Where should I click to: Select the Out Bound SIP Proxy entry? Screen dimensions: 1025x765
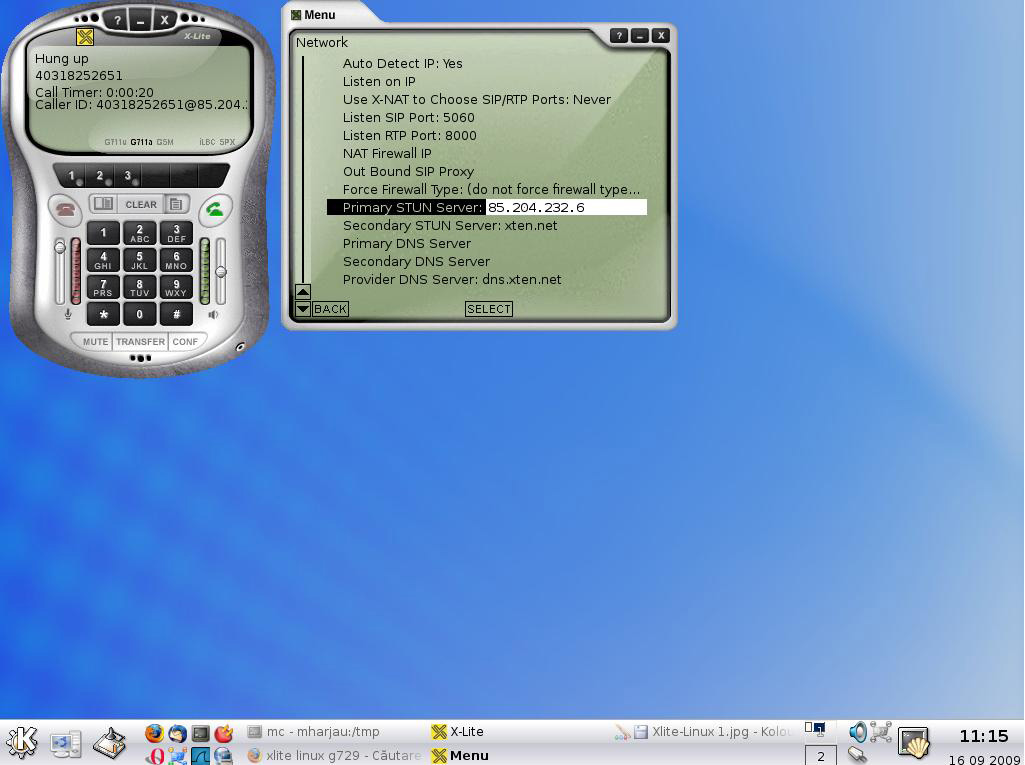click(409, 171)
